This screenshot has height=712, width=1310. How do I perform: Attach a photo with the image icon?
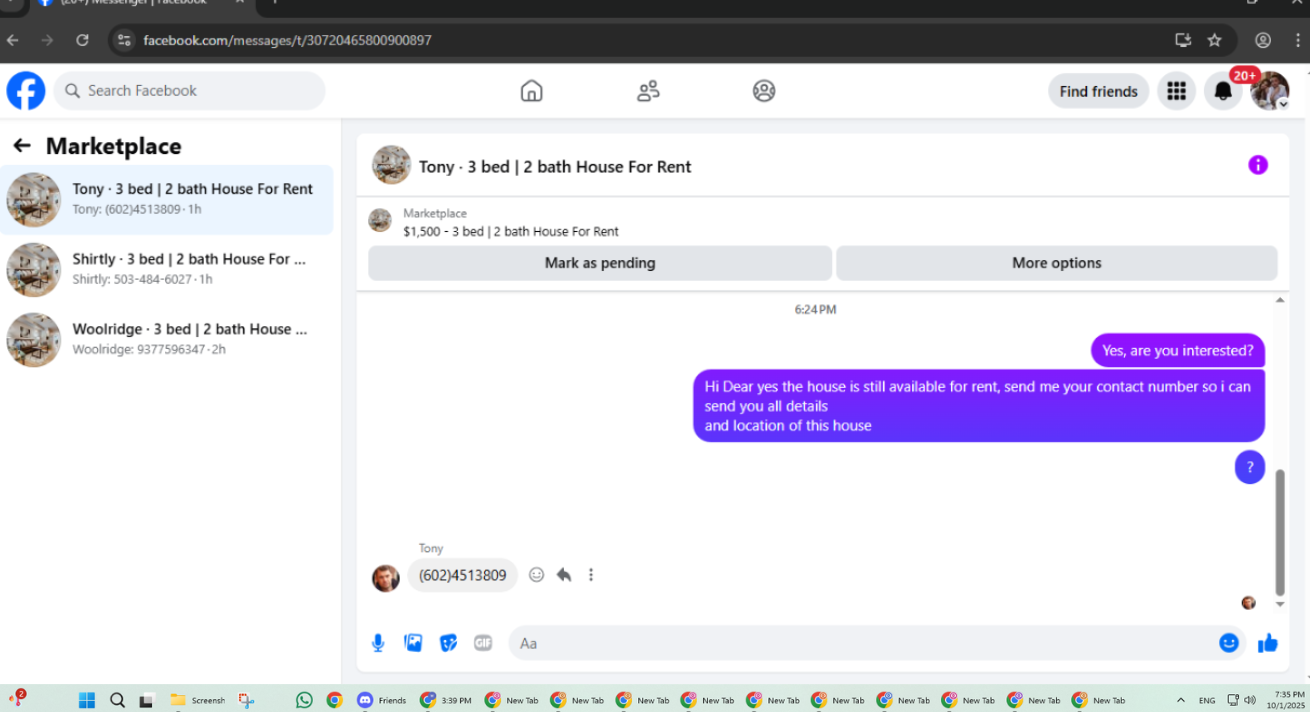[413, 643]
